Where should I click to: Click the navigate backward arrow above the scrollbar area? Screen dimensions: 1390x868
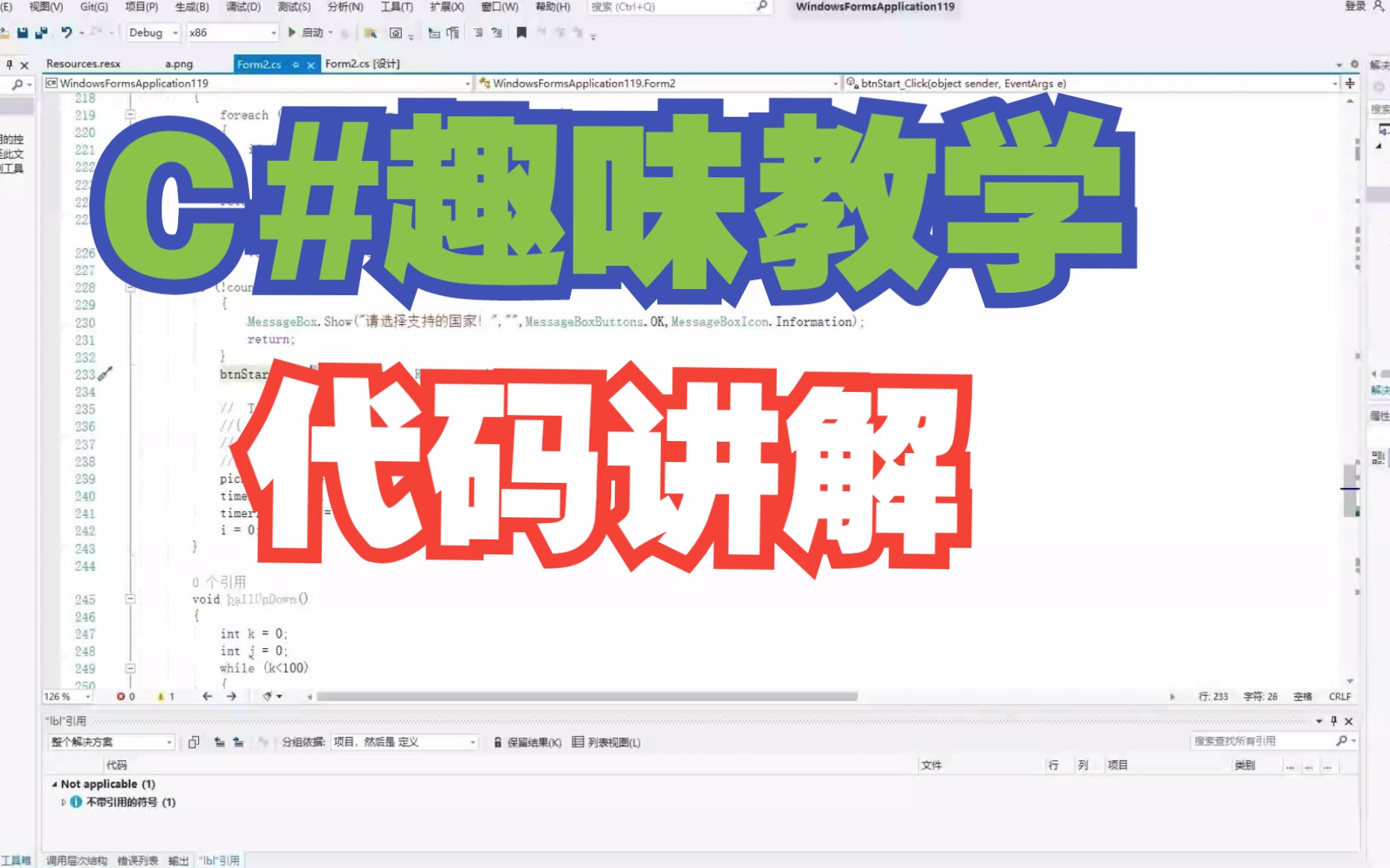[x=207, y=697]
